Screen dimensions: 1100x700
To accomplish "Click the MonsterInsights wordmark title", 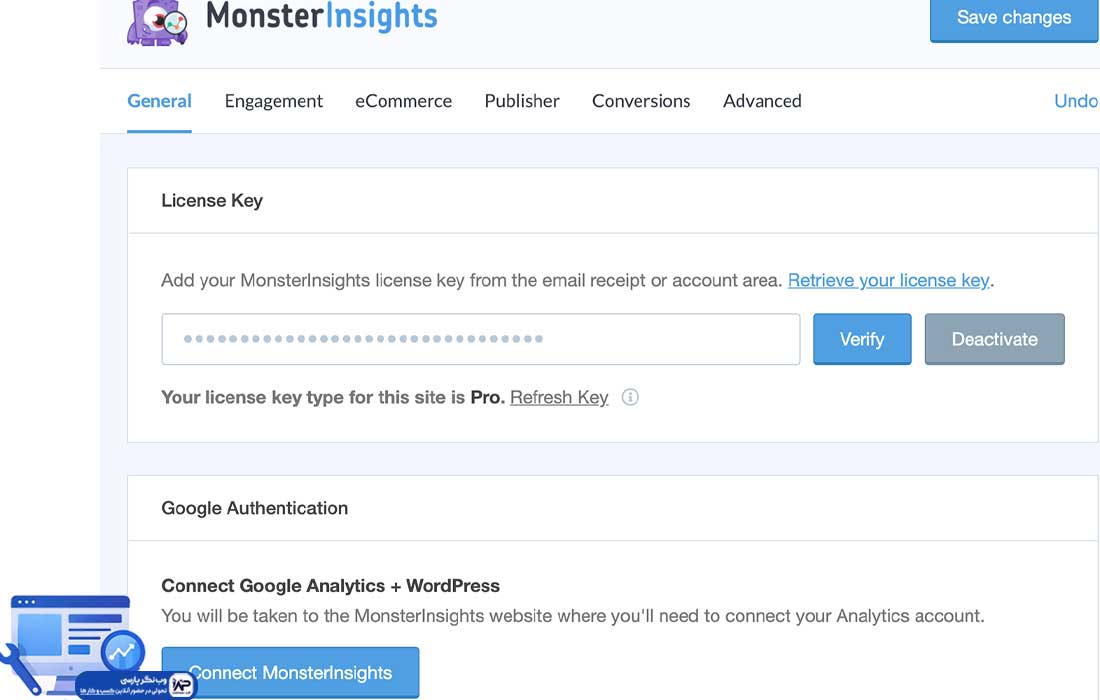I will coord(321,16).
